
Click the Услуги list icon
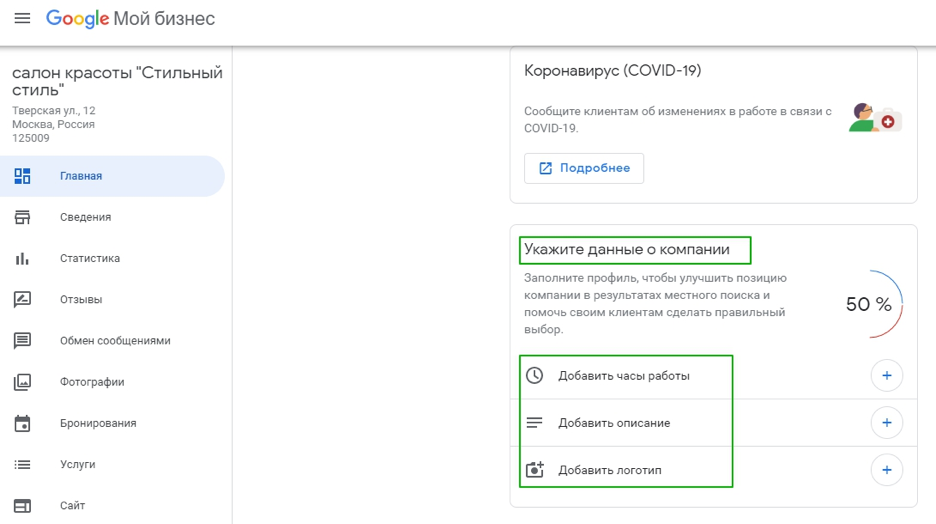(22, 464)
